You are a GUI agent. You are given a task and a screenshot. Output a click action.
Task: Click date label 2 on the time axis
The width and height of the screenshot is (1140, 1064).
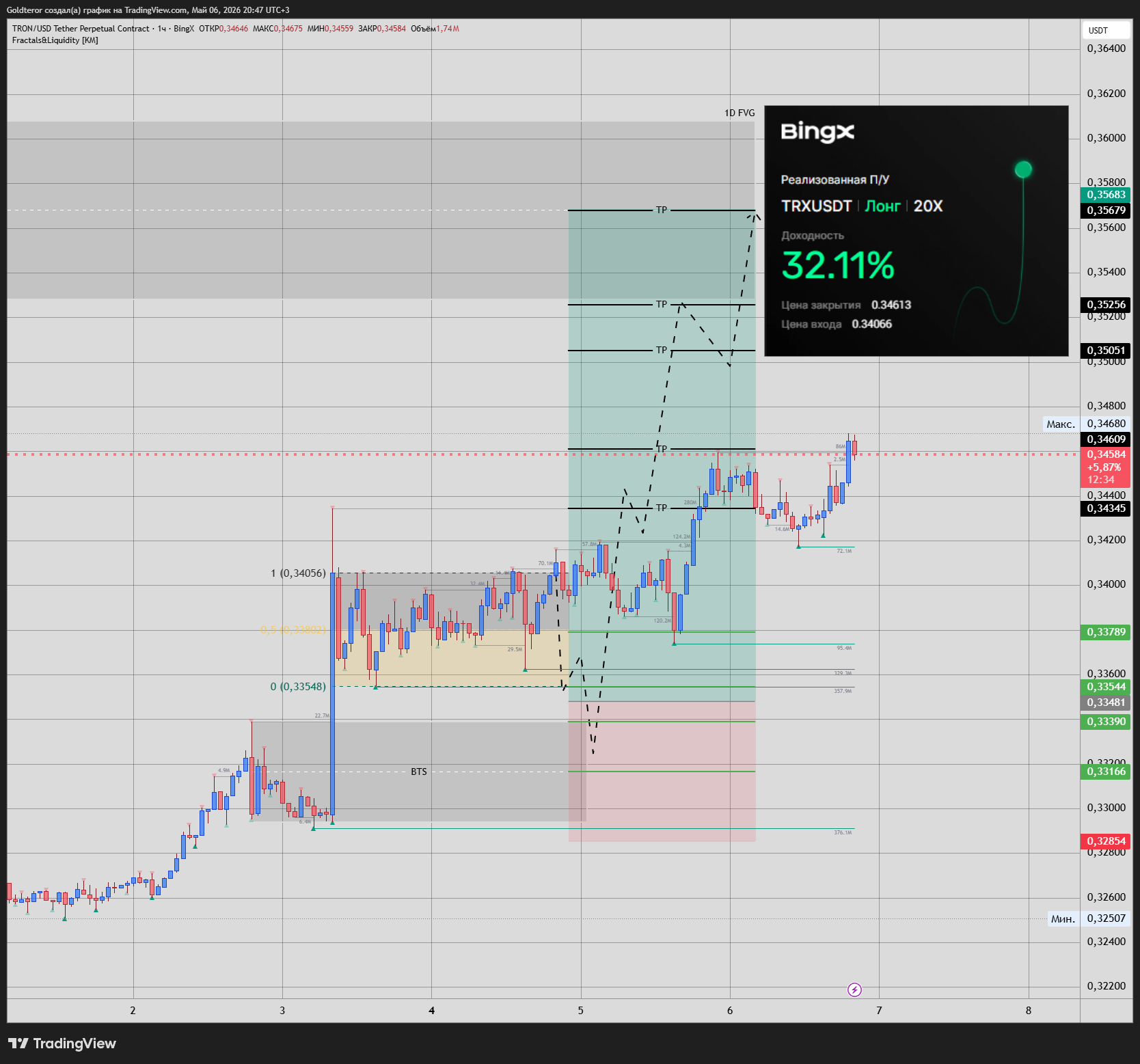133,1010
